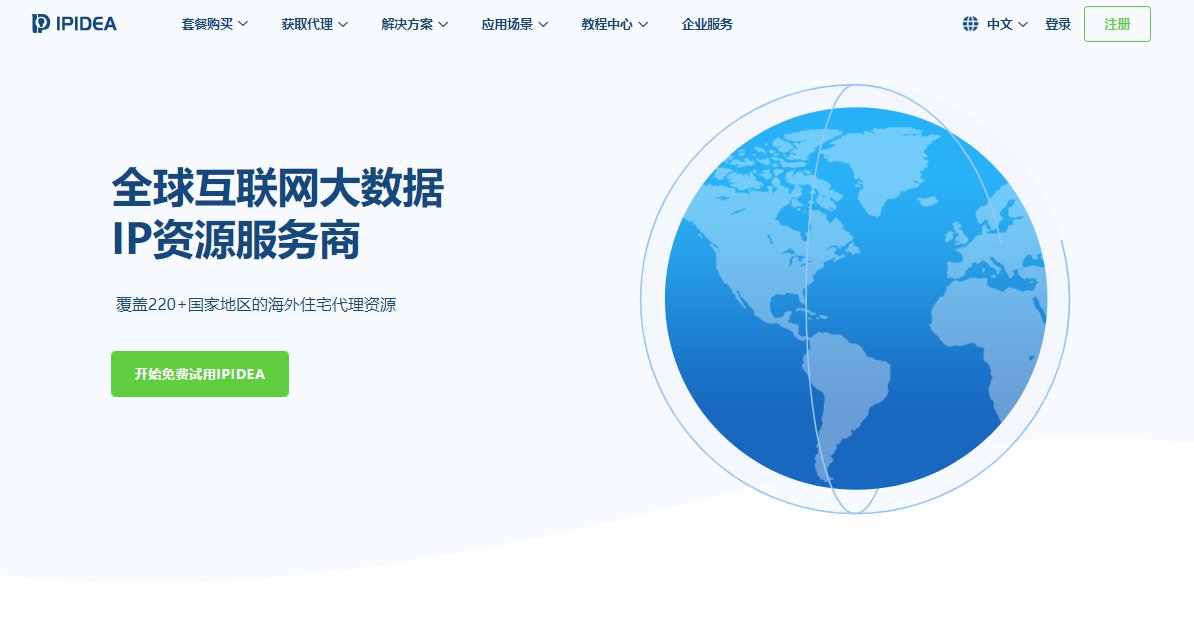The height and width of the screenshot is (621, 1194).
Task: Expand the 解决方案 chevron
Action: click(443, 24)
